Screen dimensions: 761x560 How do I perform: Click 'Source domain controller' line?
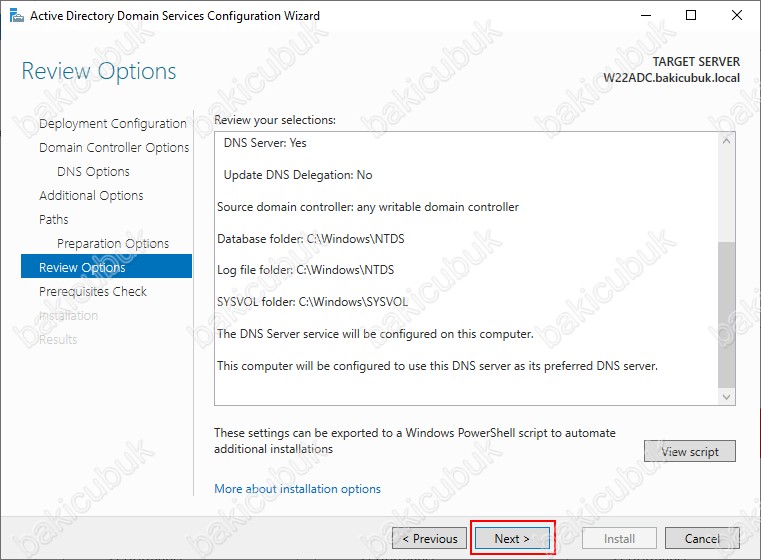click(368, 207)
